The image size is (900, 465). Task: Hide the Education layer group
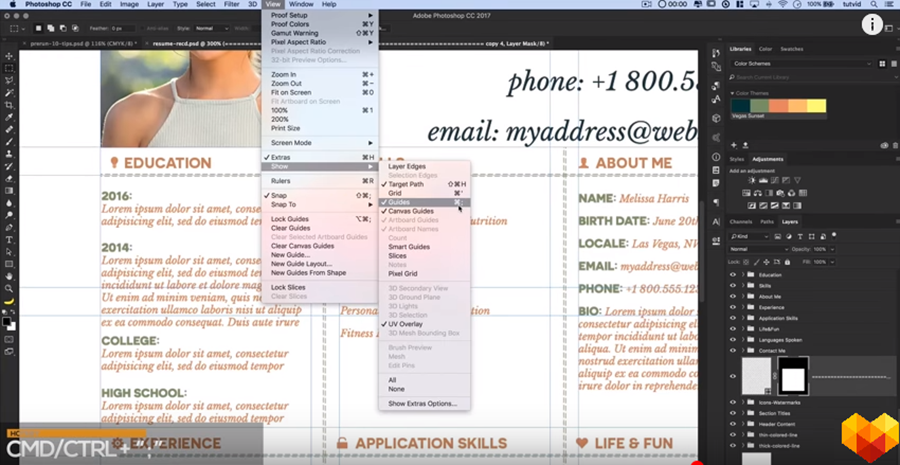733,274
